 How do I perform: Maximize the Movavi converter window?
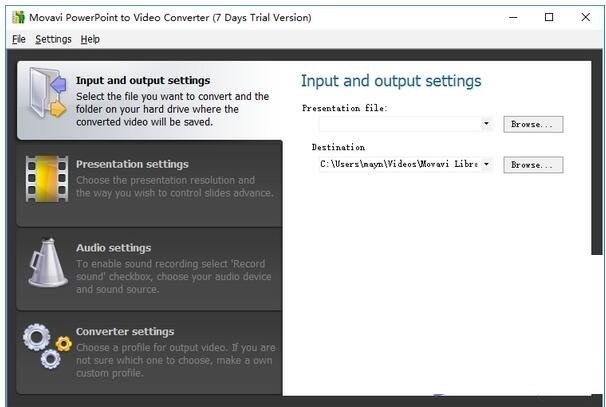point(549,17)
